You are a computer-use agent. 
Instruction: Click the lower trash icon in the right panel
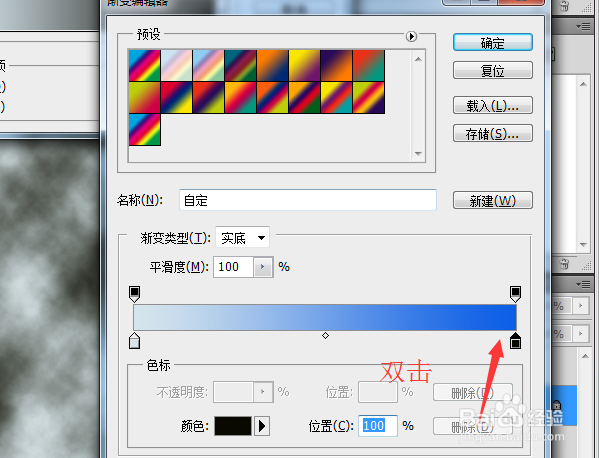point(564,264)
